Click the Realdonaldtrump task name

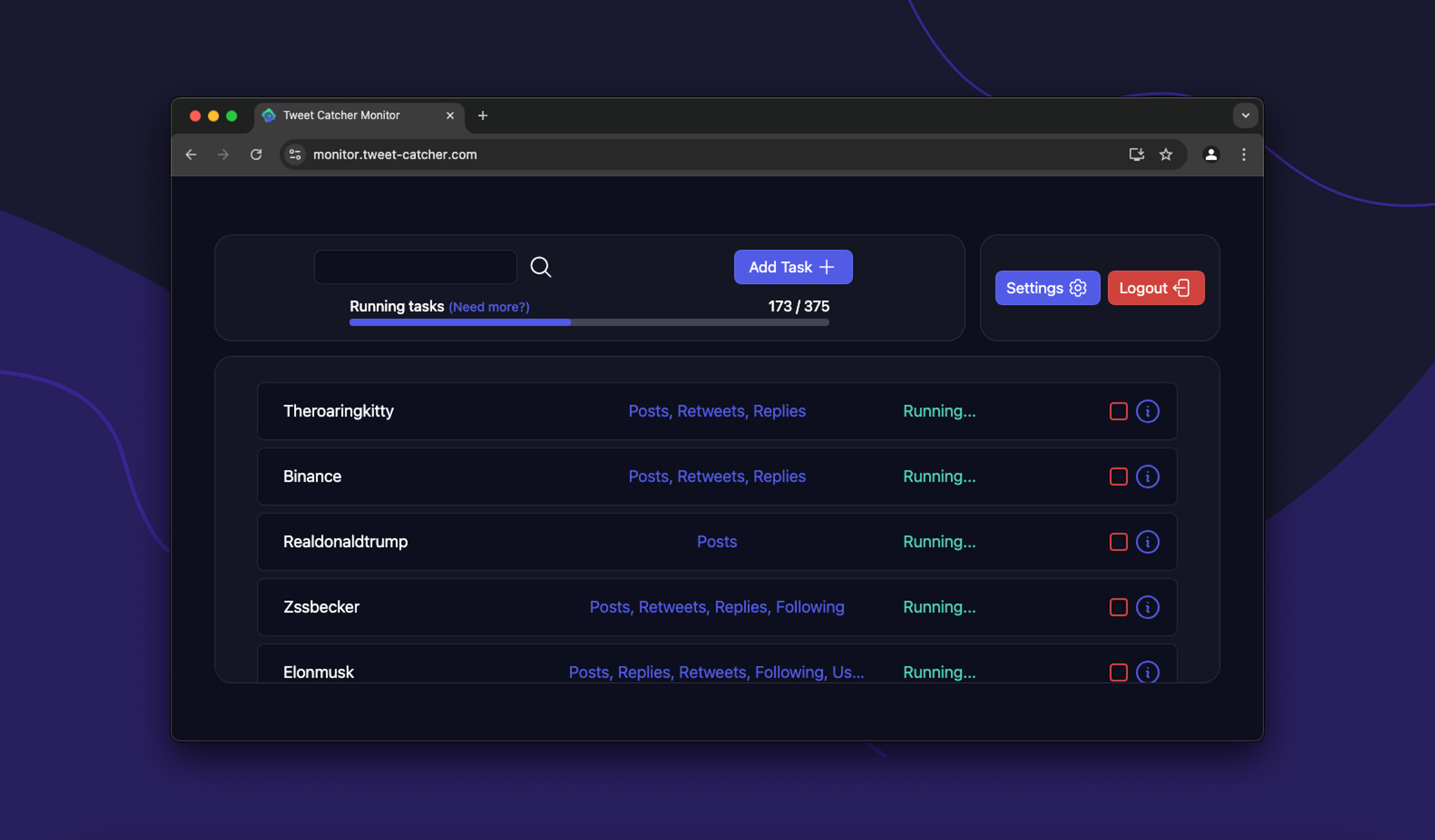pos(345,542)
